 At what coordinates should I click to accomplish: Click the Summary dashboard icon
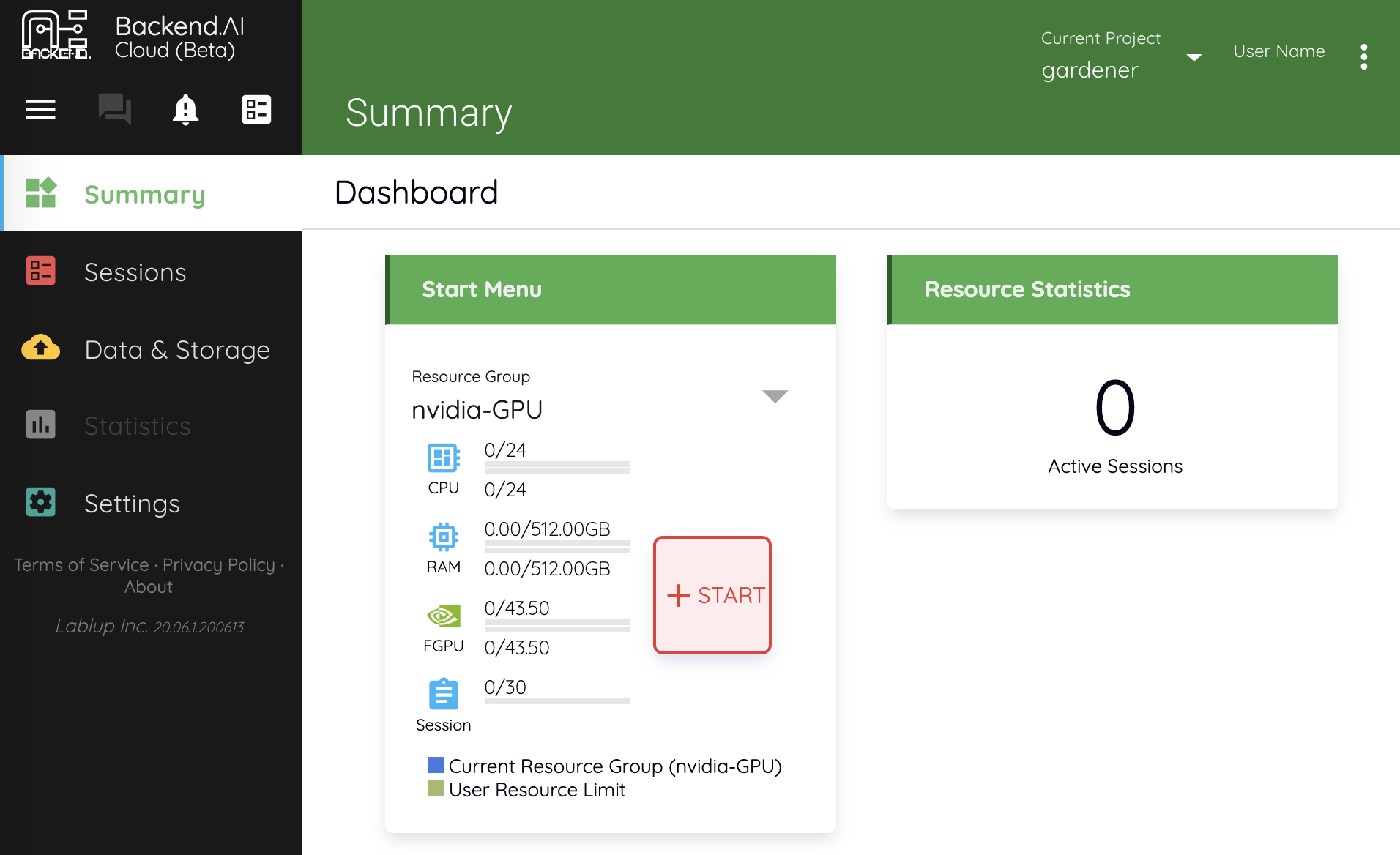(41, 193)
